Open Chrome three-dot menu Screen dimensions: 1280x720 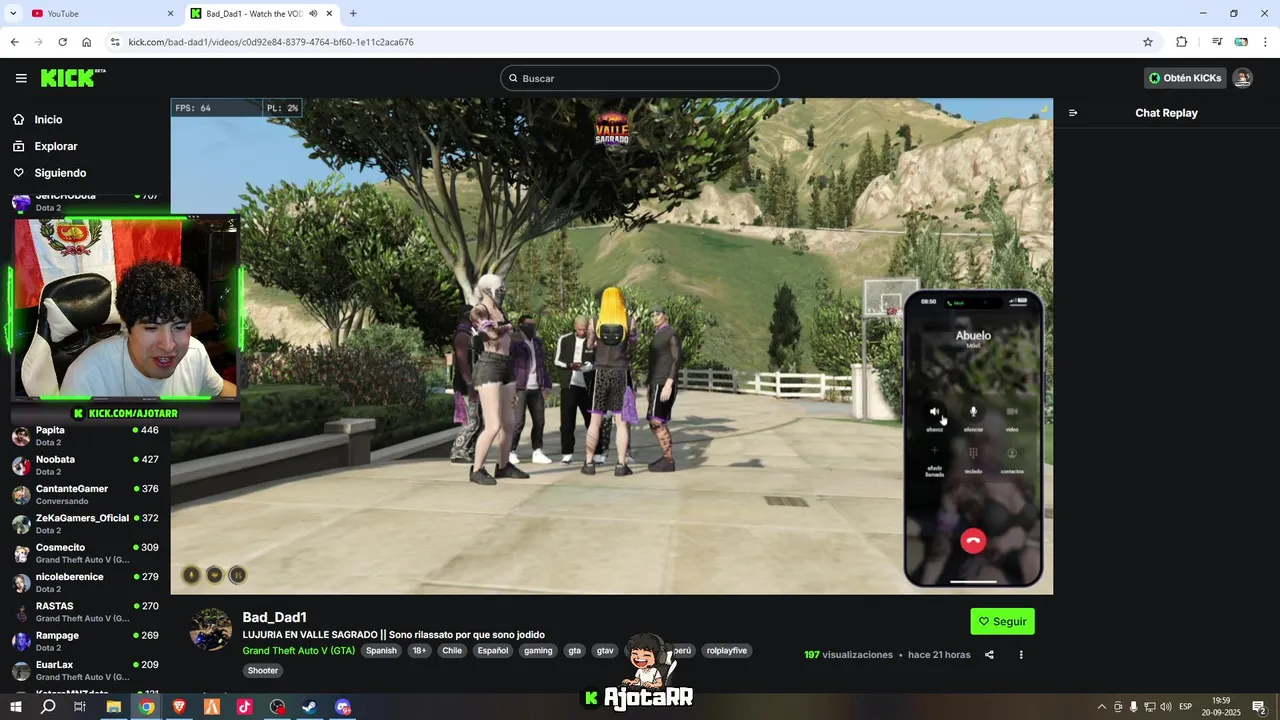[x=1266, y=42]
